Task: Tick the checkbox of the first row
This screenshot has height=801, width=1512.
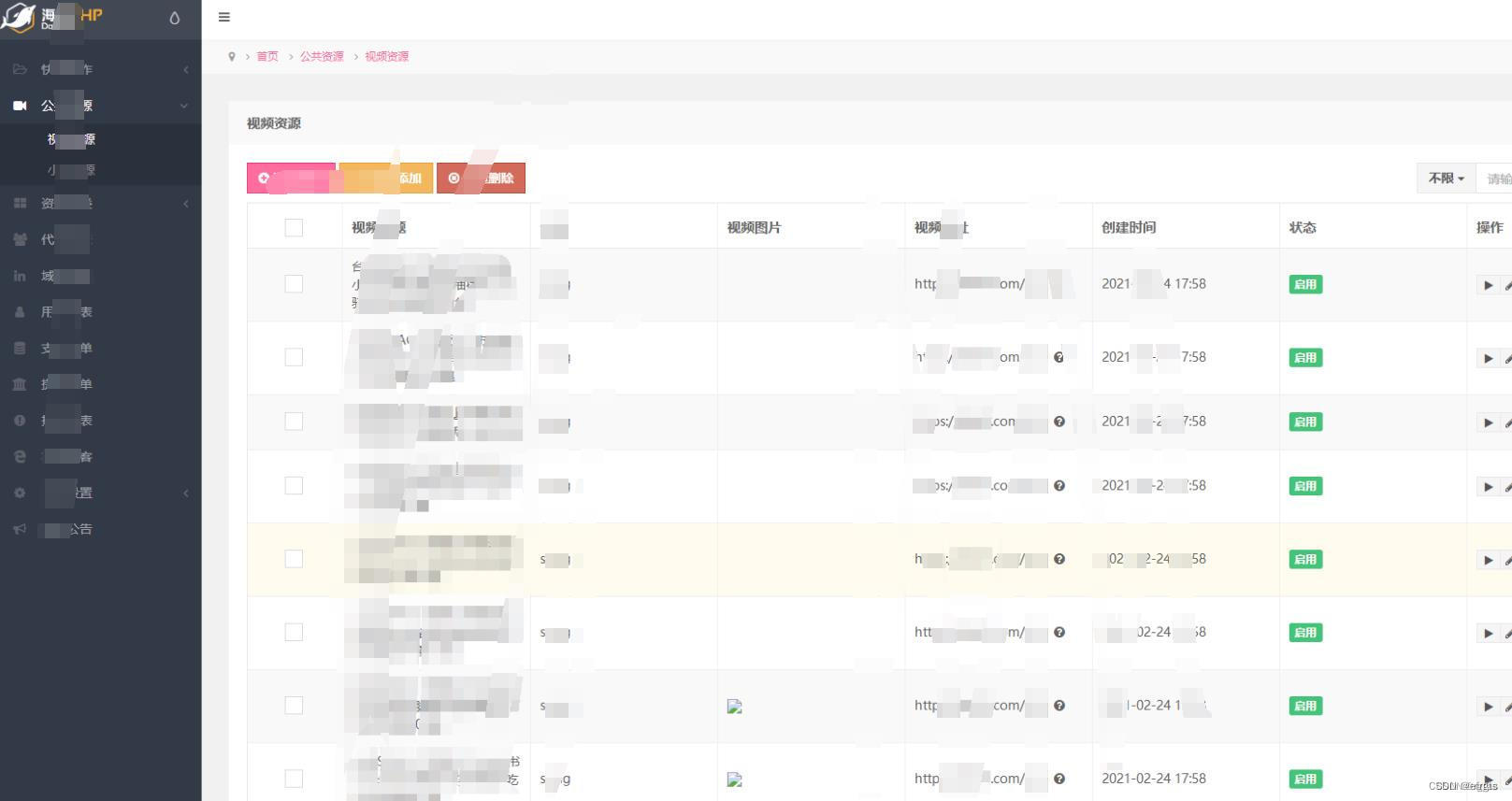Action: click(294, 283)
